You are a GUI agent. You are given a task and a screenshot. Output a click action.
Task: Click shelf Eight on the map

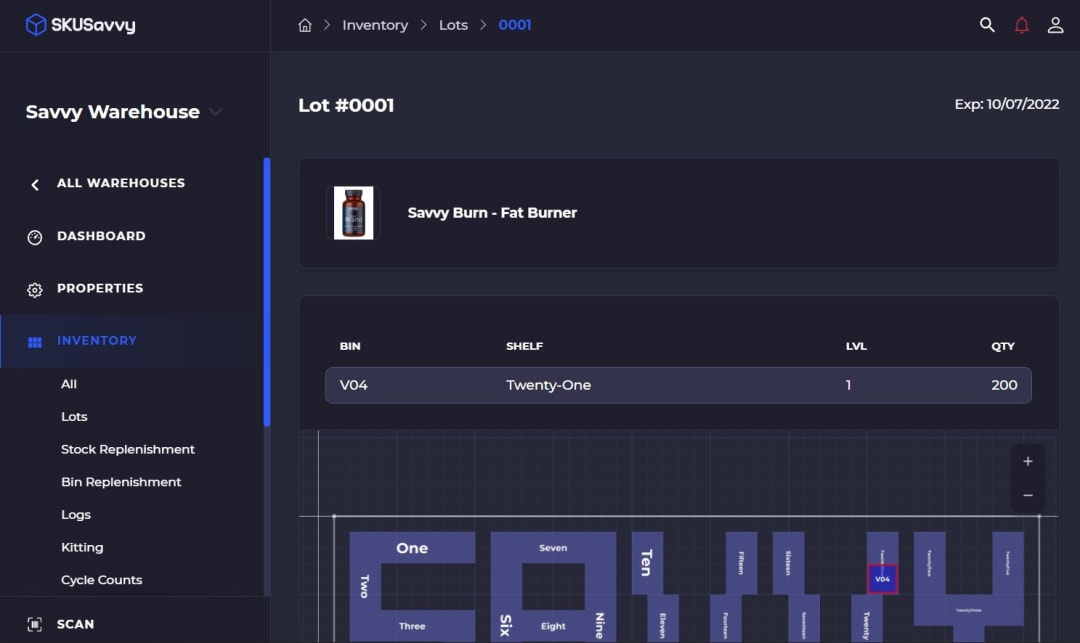(553, 626)
